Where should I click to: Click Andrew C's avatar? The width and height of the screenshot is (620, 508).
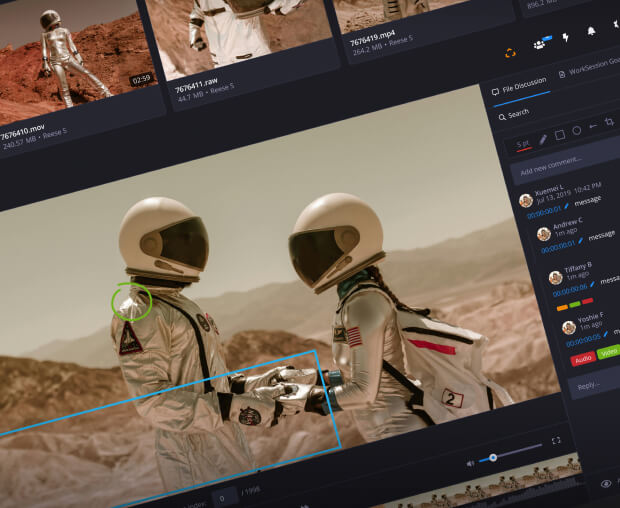544,234
